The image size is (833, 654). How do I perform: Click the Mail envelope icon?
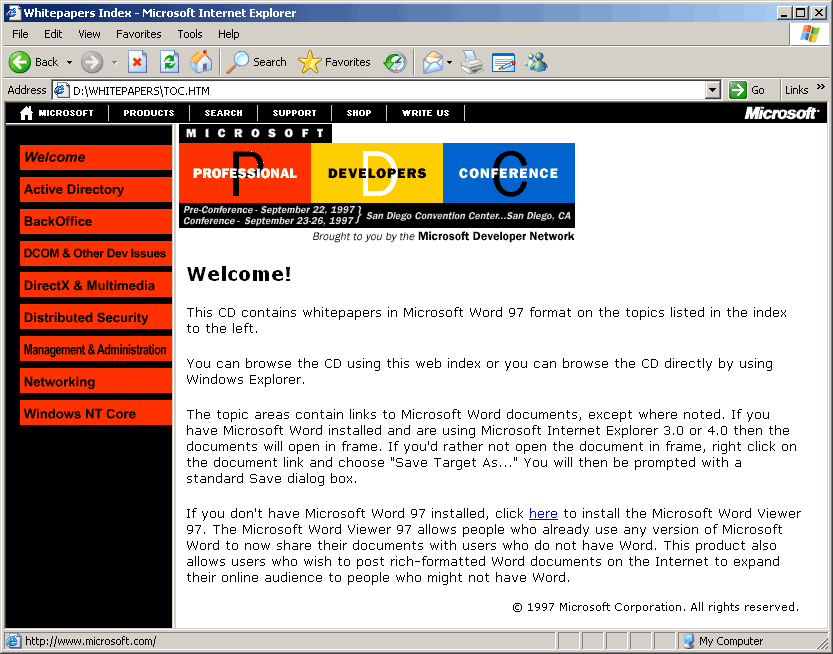432,62
